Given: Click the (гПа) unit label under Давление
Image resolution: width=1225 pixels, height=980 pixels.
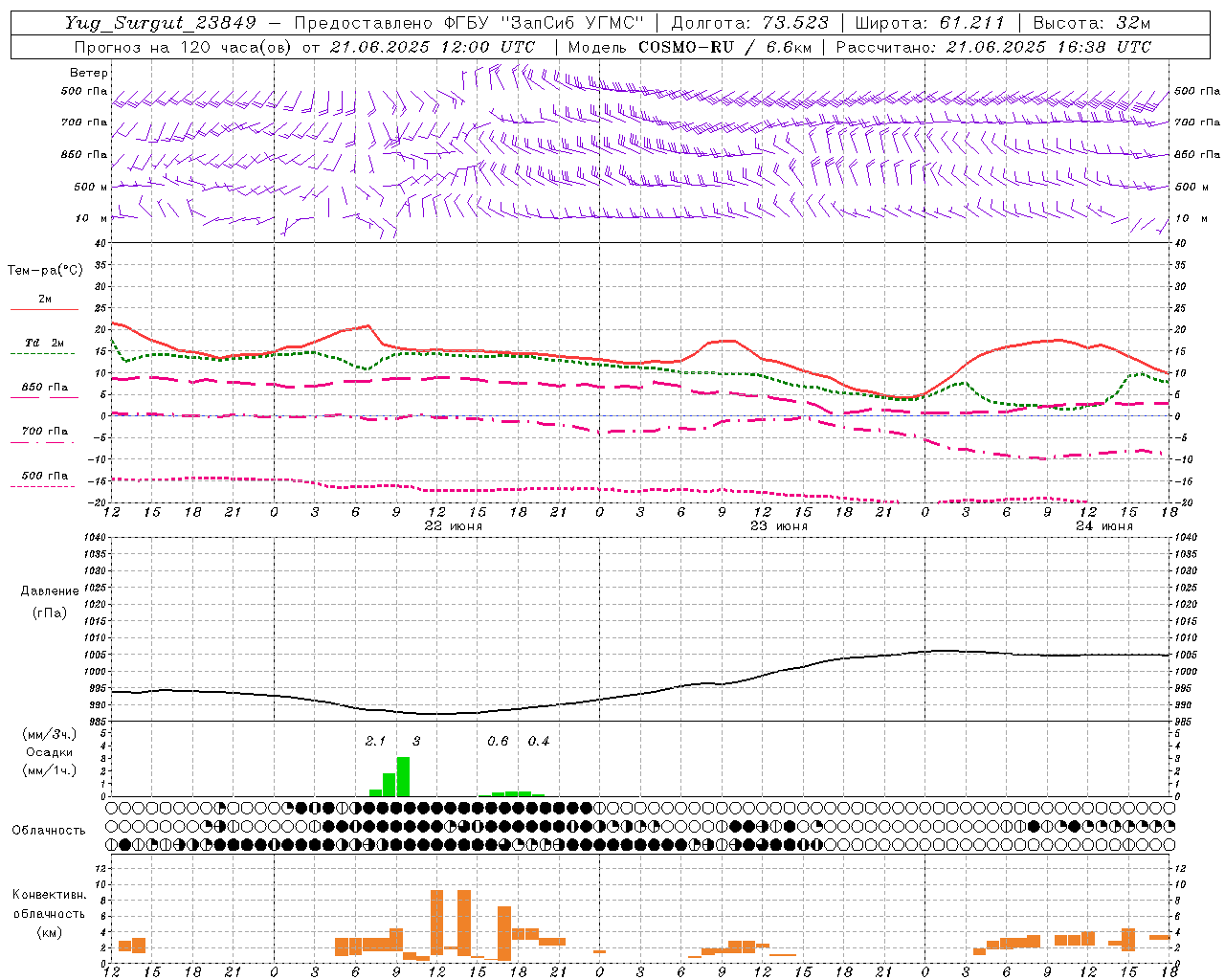Looking at the screenshot, I should click(50, 612).
